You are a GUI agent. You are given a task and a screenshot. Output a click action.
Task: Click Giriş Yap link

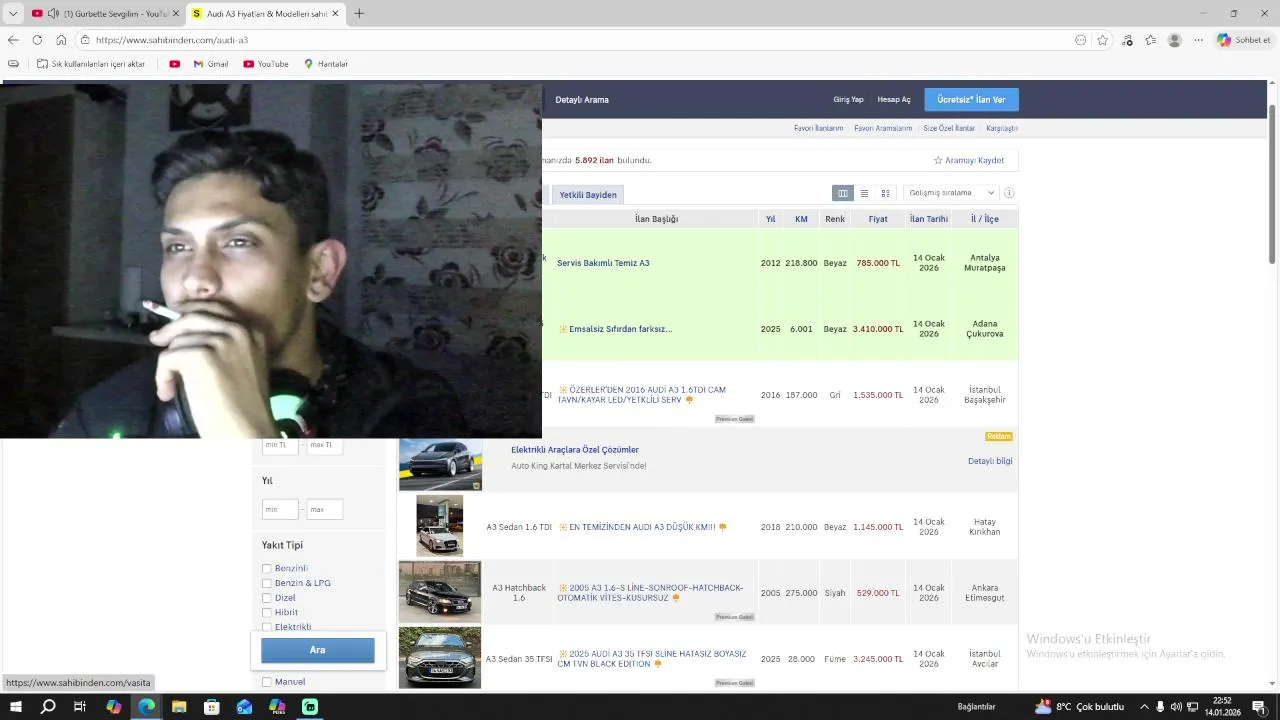[848, 100]
